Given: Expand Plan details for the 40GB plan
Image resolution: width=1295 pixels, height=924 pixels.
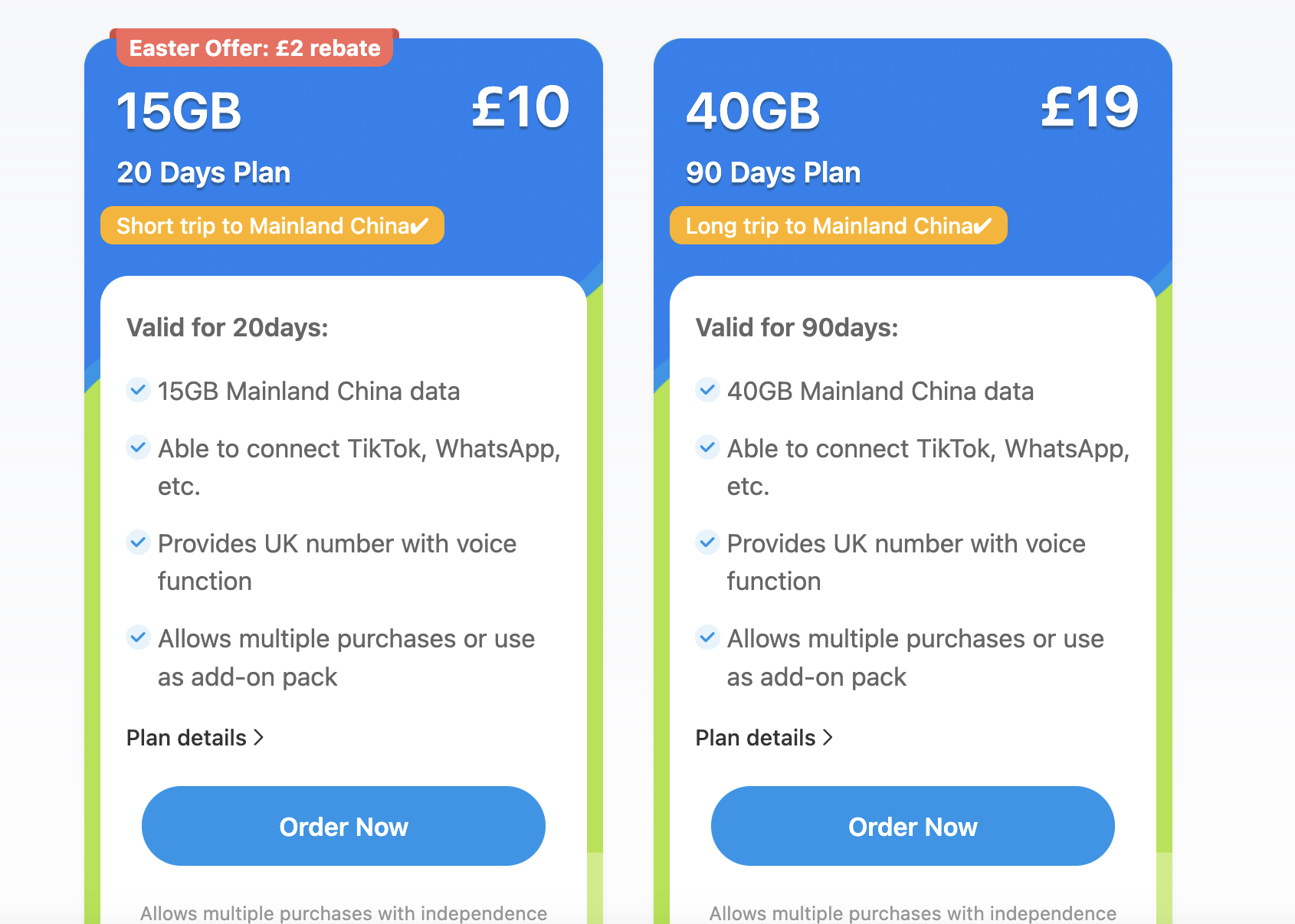Looking at the screenshot, I should (764, 738).
